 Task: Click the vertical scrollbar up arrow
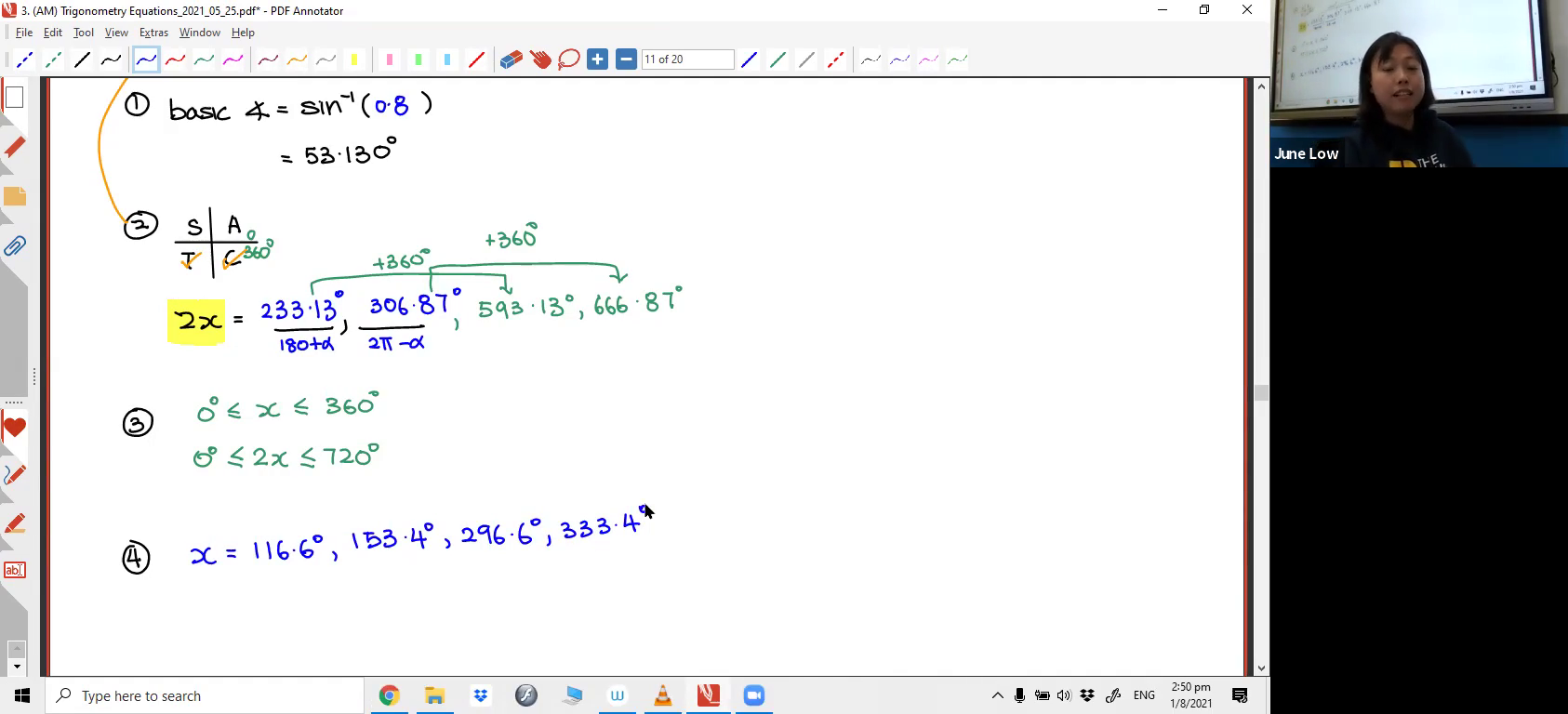click(x=1261, y=86)
